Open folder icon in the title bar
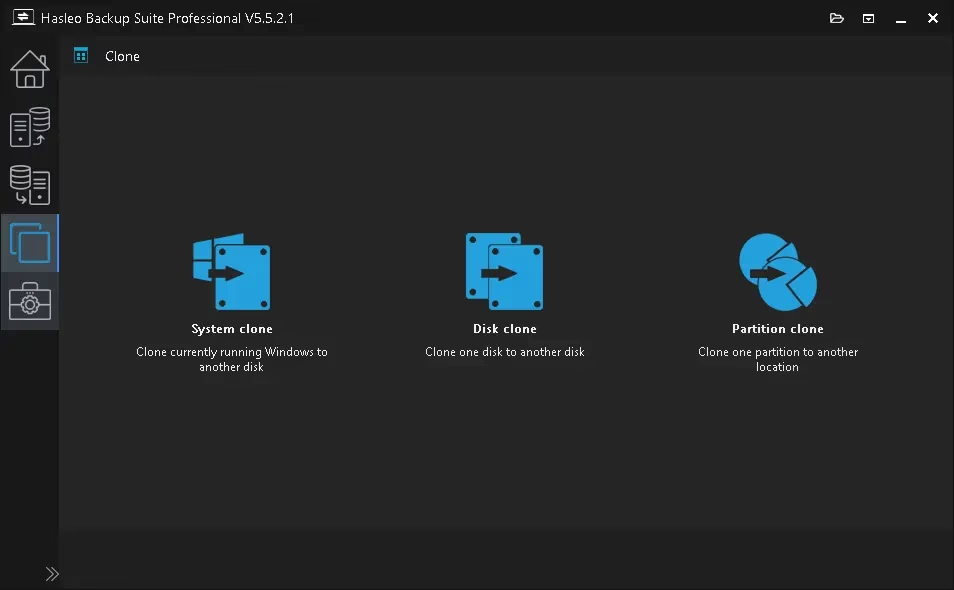This screenshot has width=954, height=590. pos(837,18)
